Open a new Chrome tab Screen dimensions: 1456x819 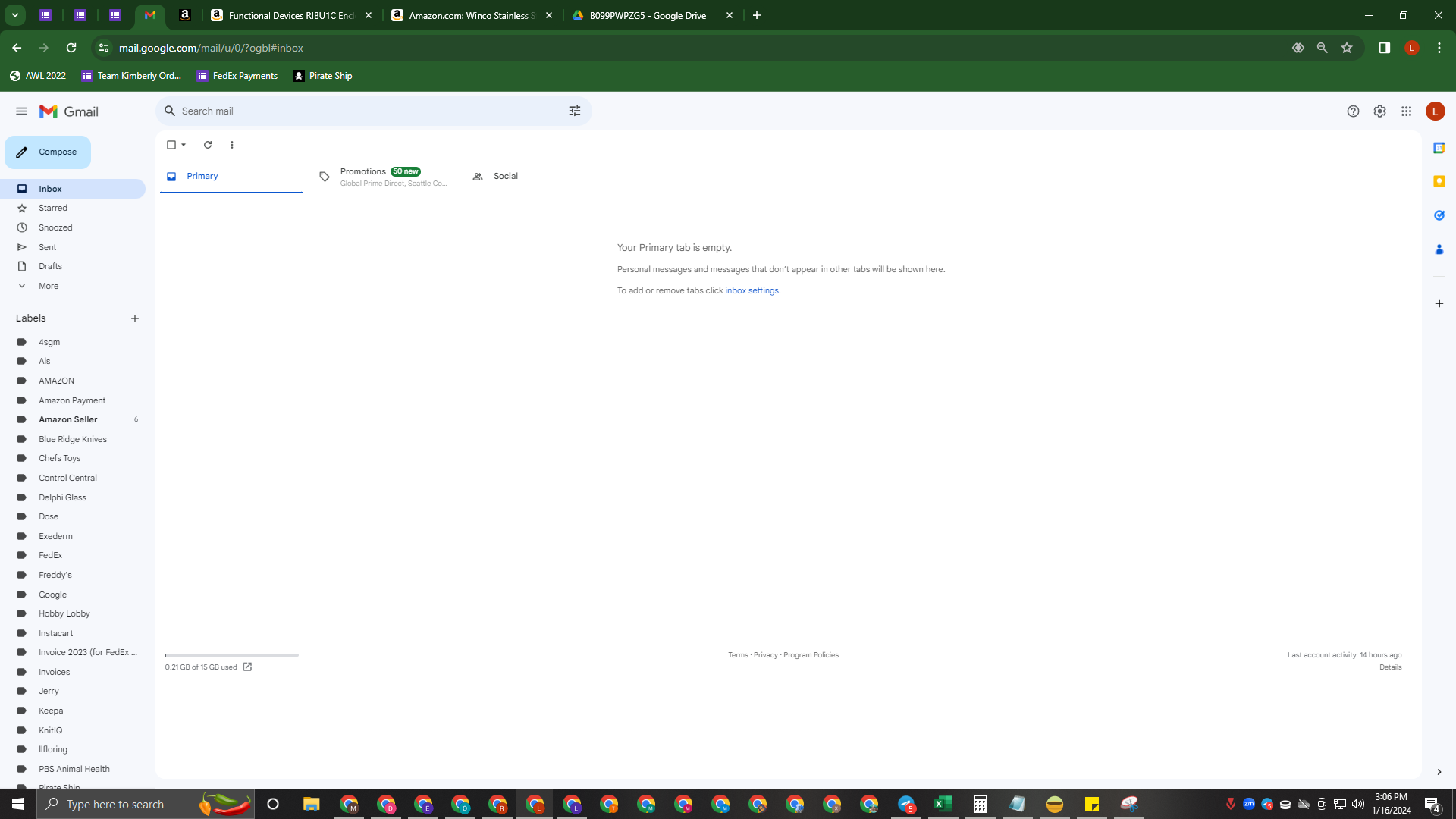pos(756,15)
